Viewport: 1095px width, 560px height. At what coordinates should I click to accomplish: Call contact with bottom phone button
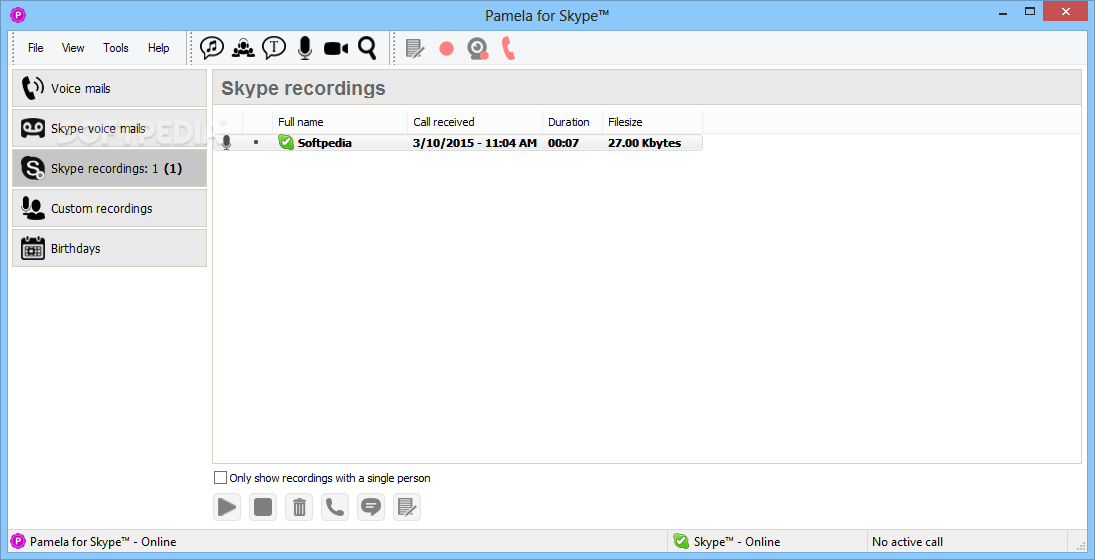click(x=335, y=507)
